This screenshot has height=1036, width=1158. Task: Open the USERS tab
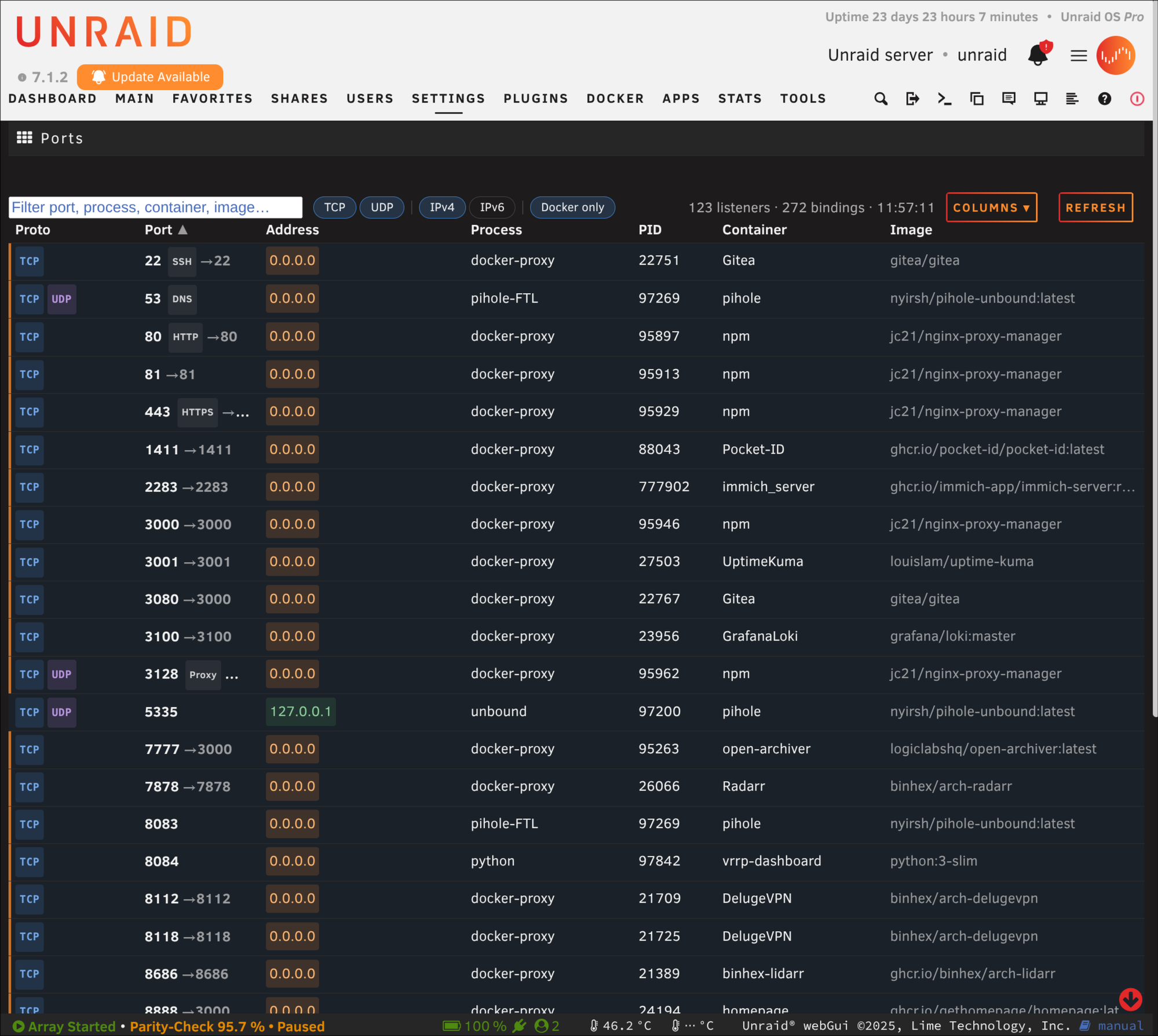click(370, 99)
